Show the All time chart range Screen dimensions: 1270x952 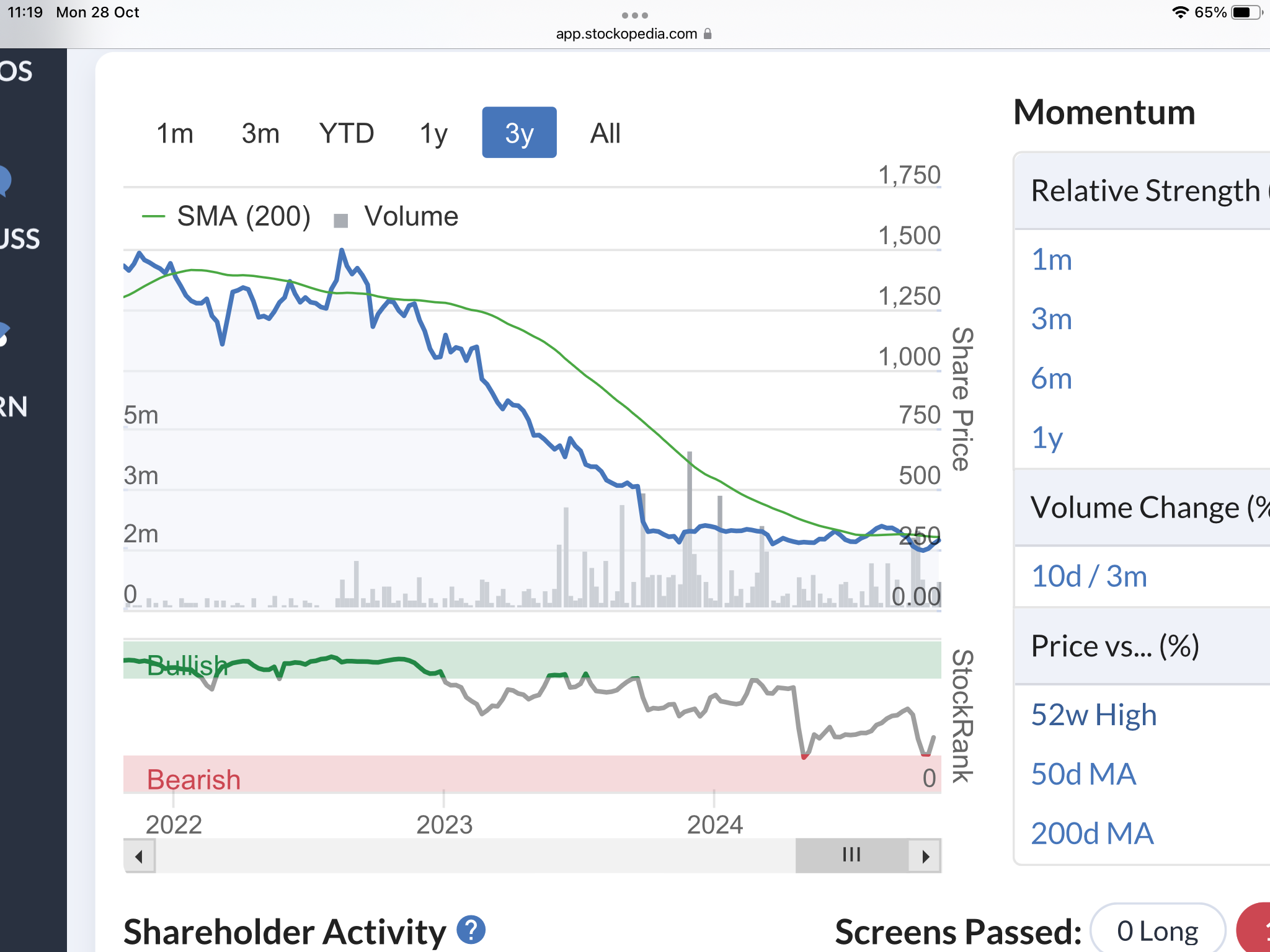[605, 133]
